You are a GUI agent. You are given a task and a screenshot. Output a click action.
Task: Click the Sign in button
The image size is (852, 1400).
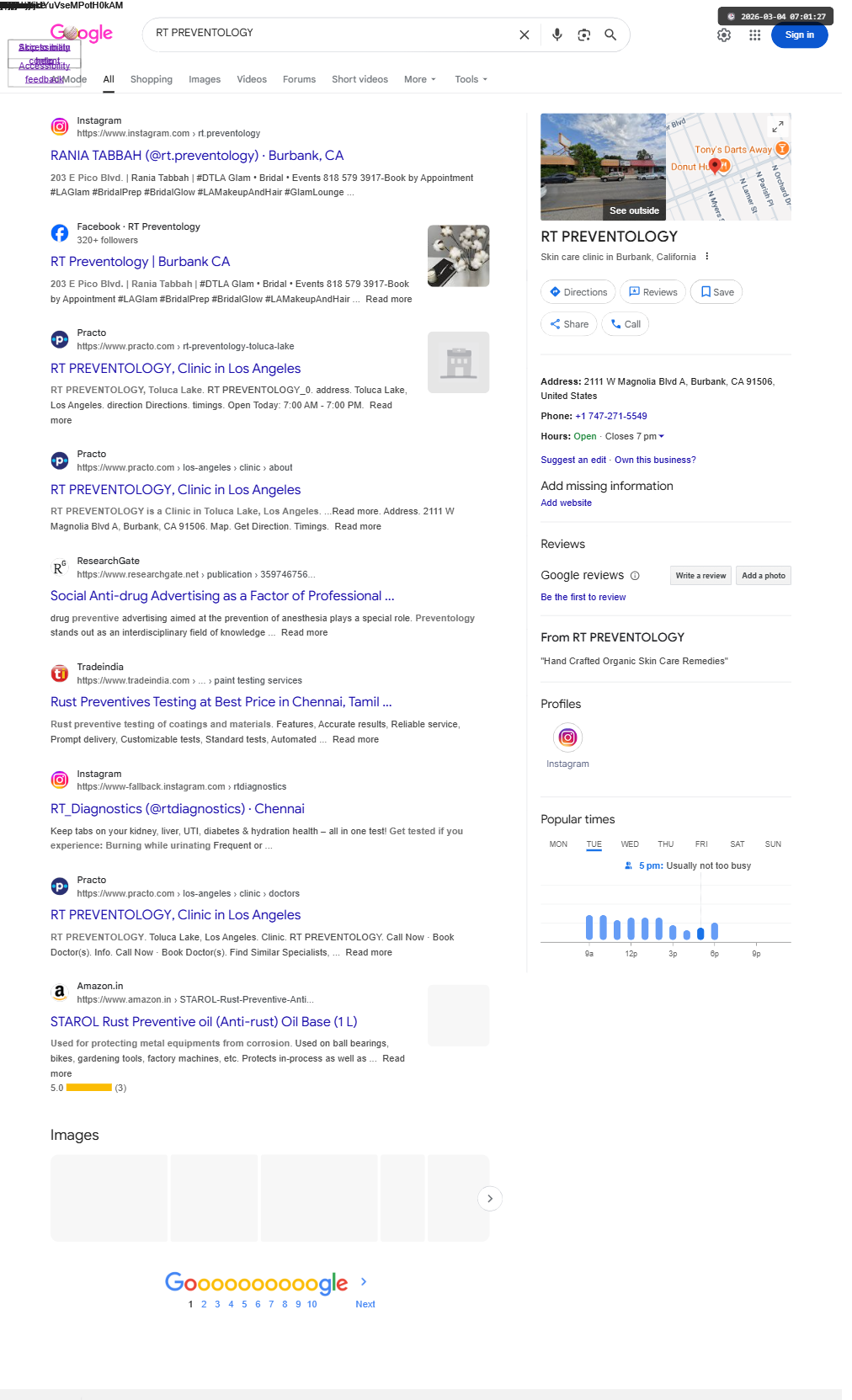(x=800, y=35)
